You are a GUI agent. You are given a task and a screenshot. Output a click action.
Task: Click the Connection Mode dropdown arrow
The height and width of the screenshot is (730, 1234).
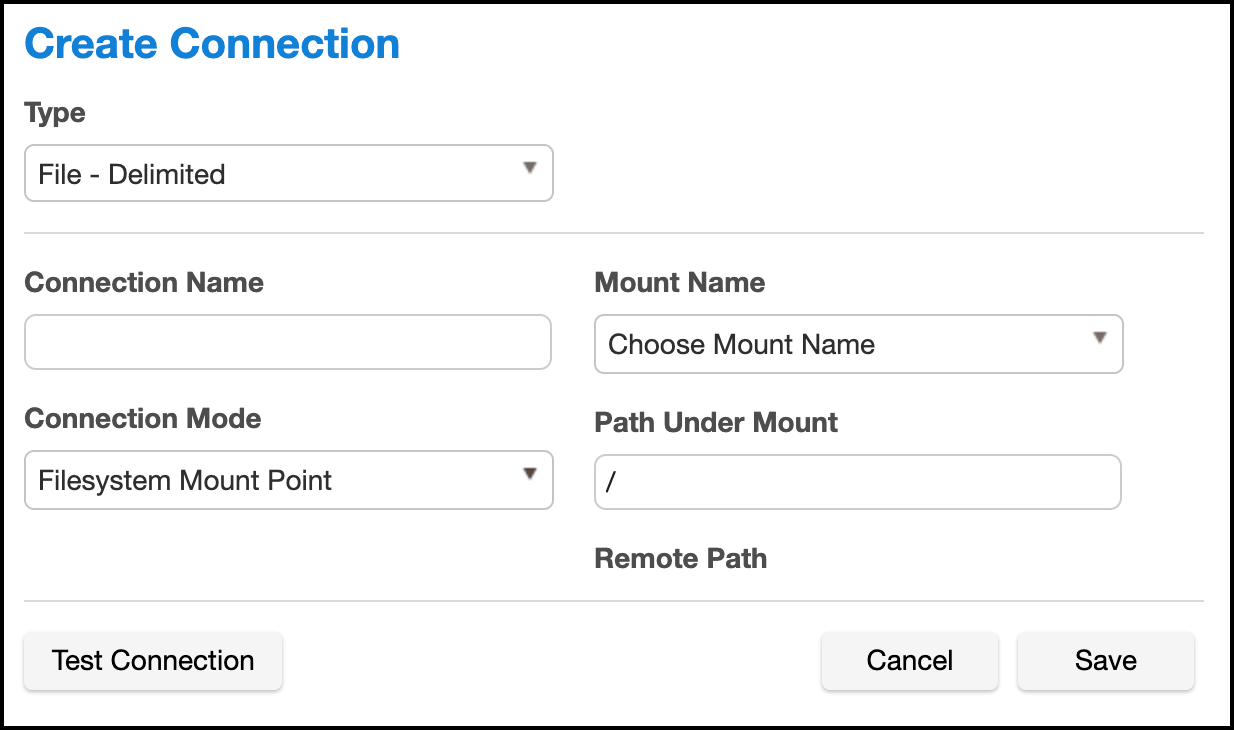pos(530,474)
